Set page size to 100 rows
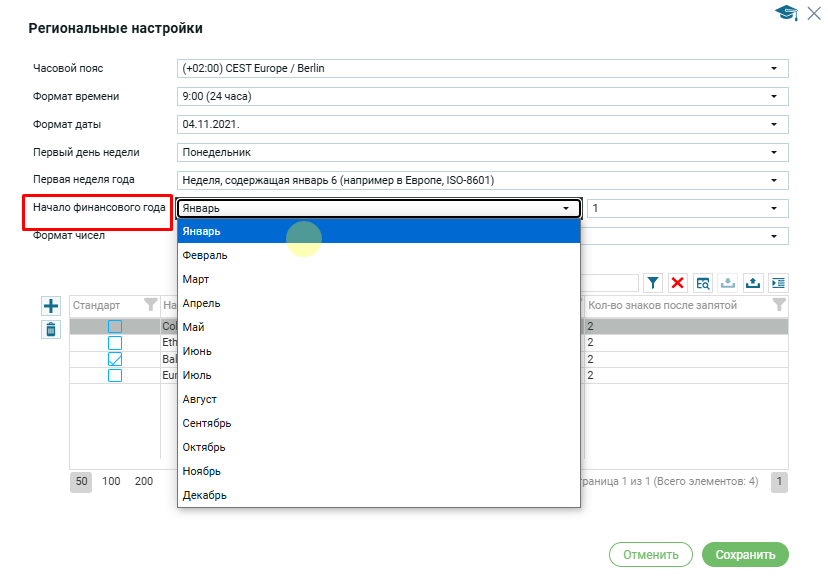 click(112, 481)
